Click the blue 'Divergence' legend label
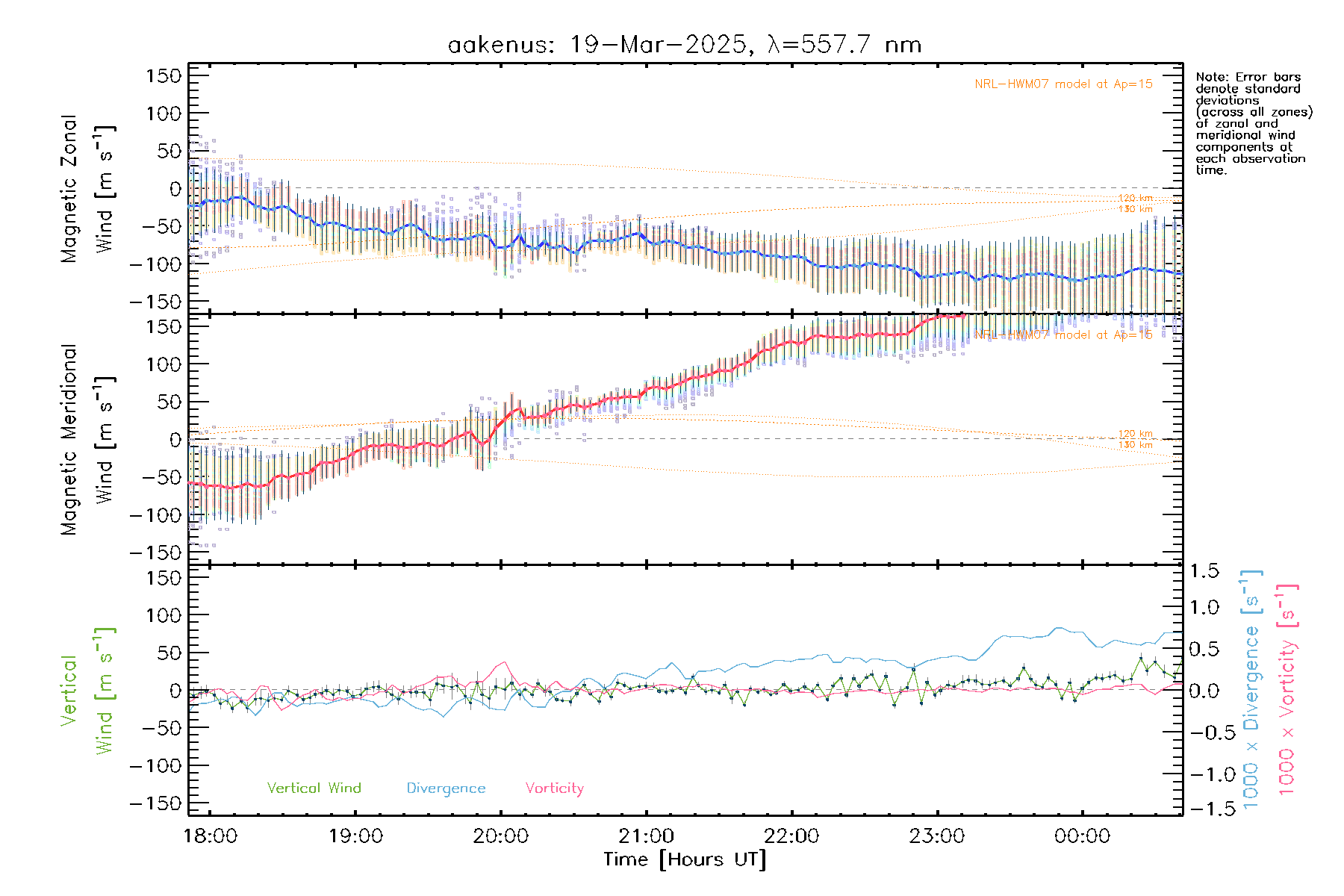1344x896 pixels. coord(446,788)
